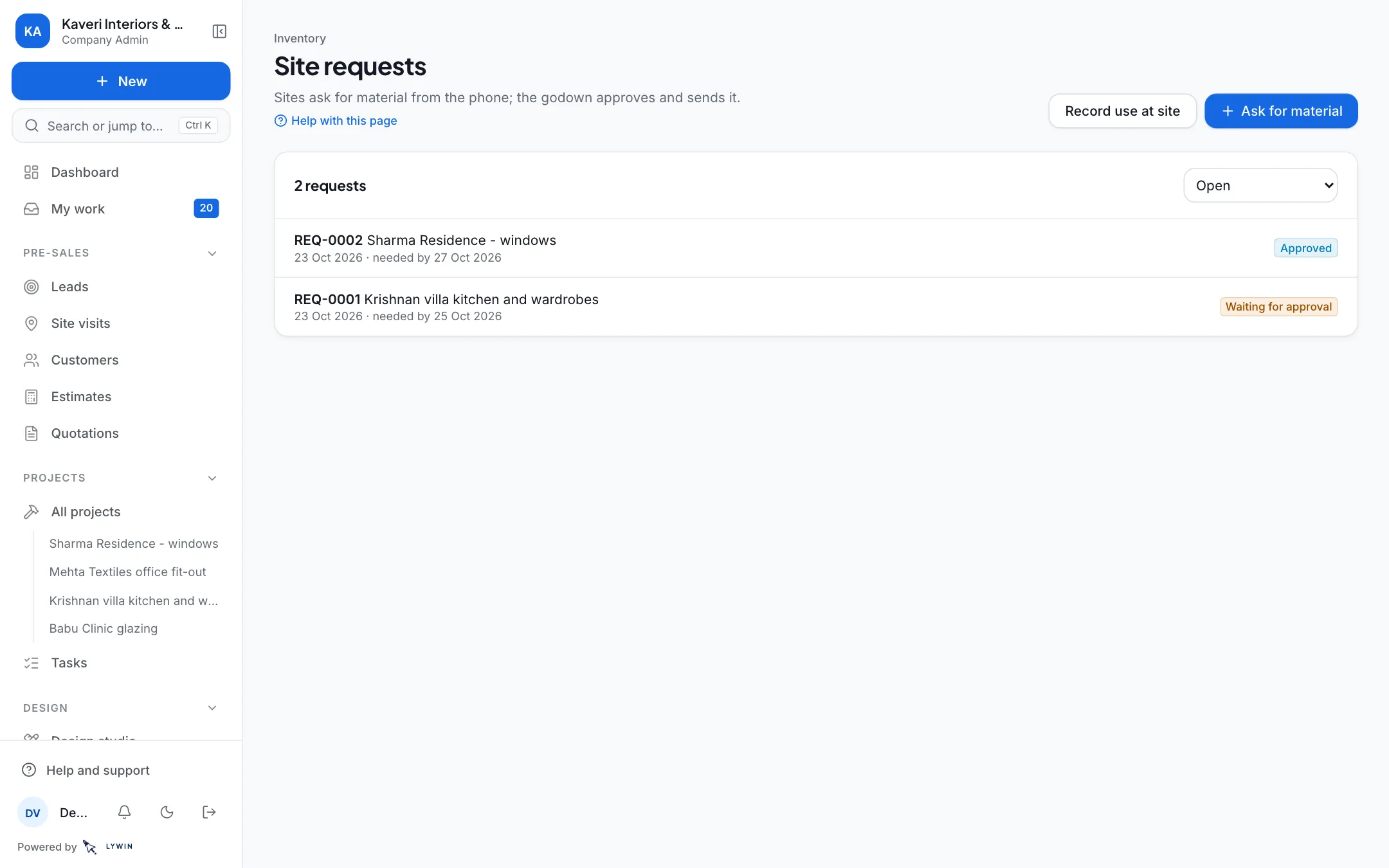Toggle dark mode moon icon

pos(167,812)
